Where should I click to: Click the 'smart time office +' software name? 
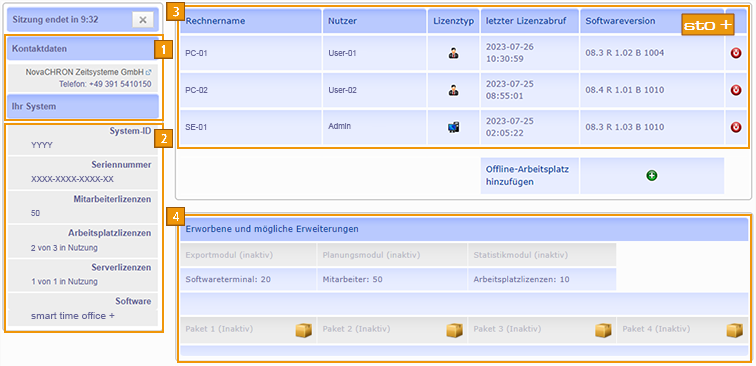click(73, 316)
